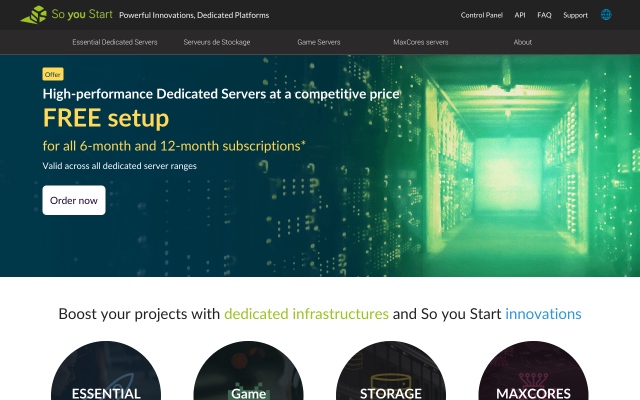Screen dimensions: 640x400
Task: Click the Order now button
Action: pyautogui.click(x=74, y=200)
